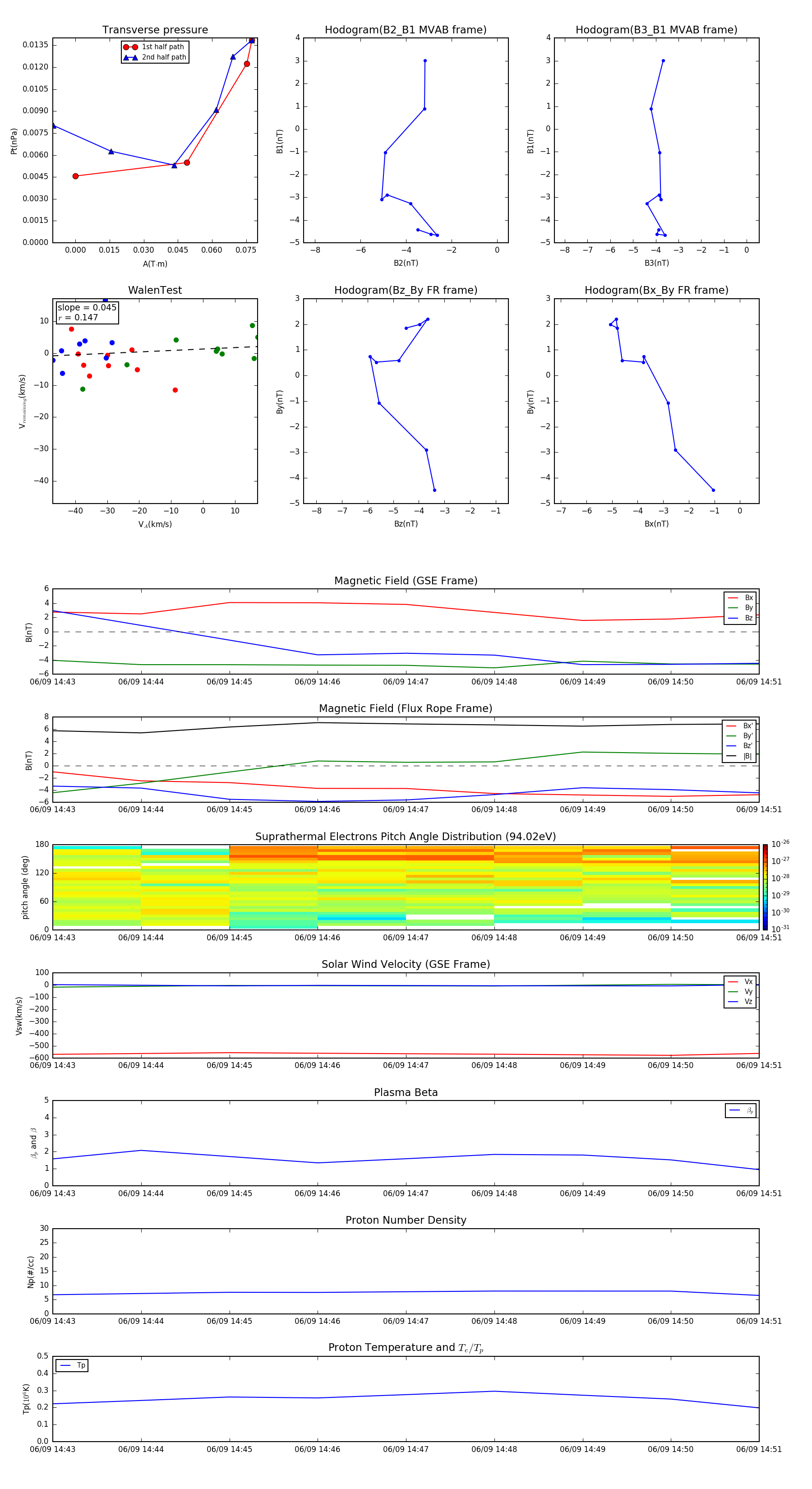The width and height of the screenshot is (812, 1489).
Task: Click the "Plasma Beta" plot title
Action: tap(406, 1092)
